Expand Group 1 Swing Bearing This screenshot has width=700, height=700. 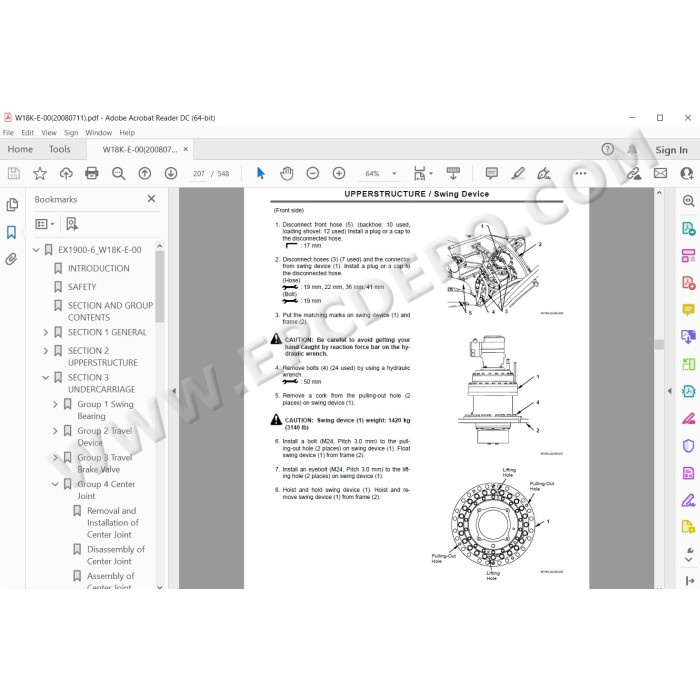coord(55,404)
